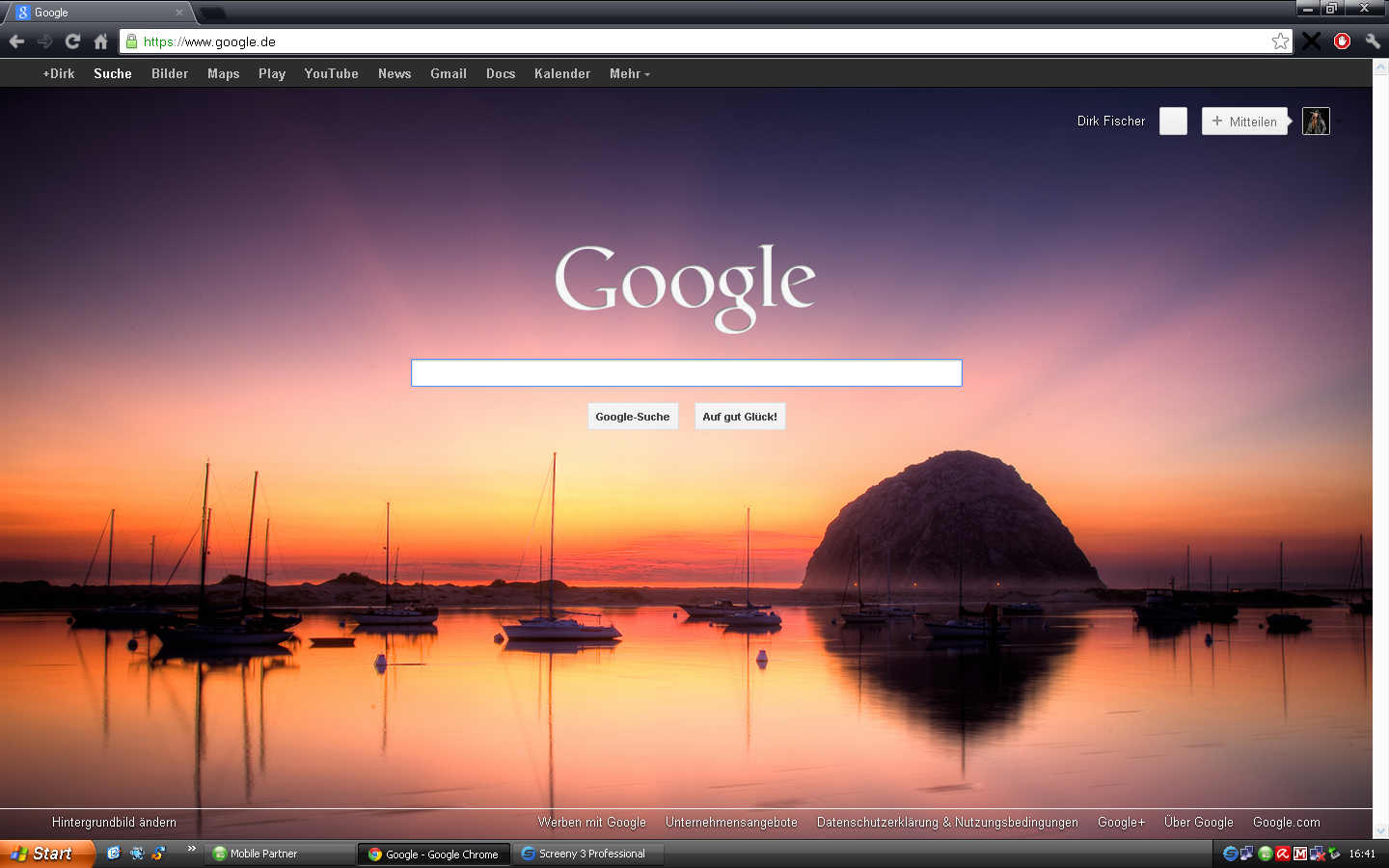Focus the Google search text box
1389x868 pixels.
[x=687, y=373]
